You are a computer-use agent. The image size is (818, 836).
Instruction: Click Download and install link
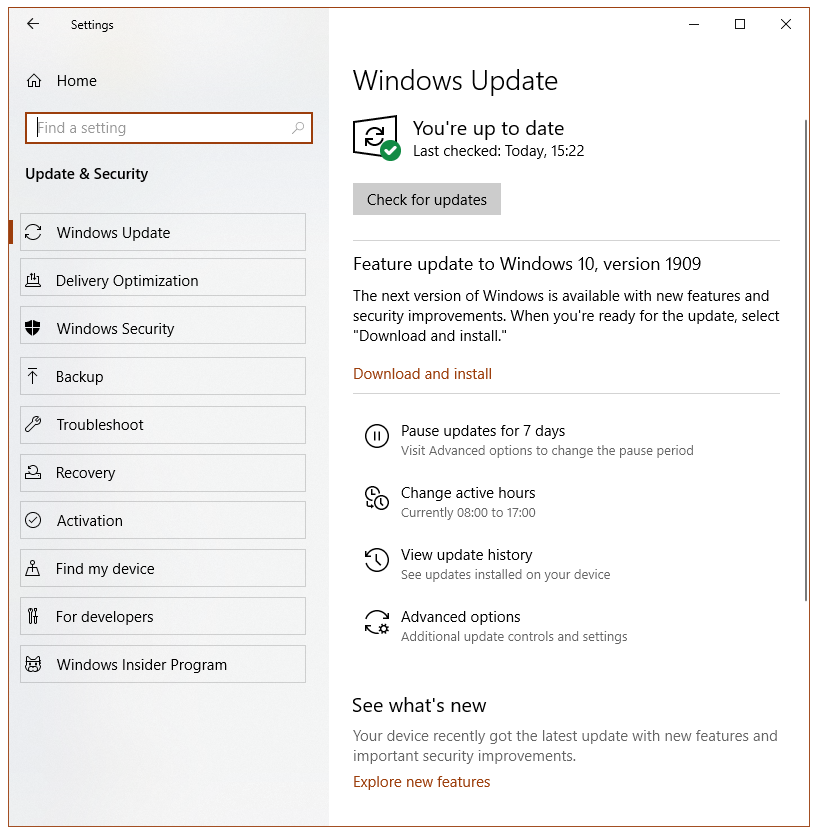(422, 374)
